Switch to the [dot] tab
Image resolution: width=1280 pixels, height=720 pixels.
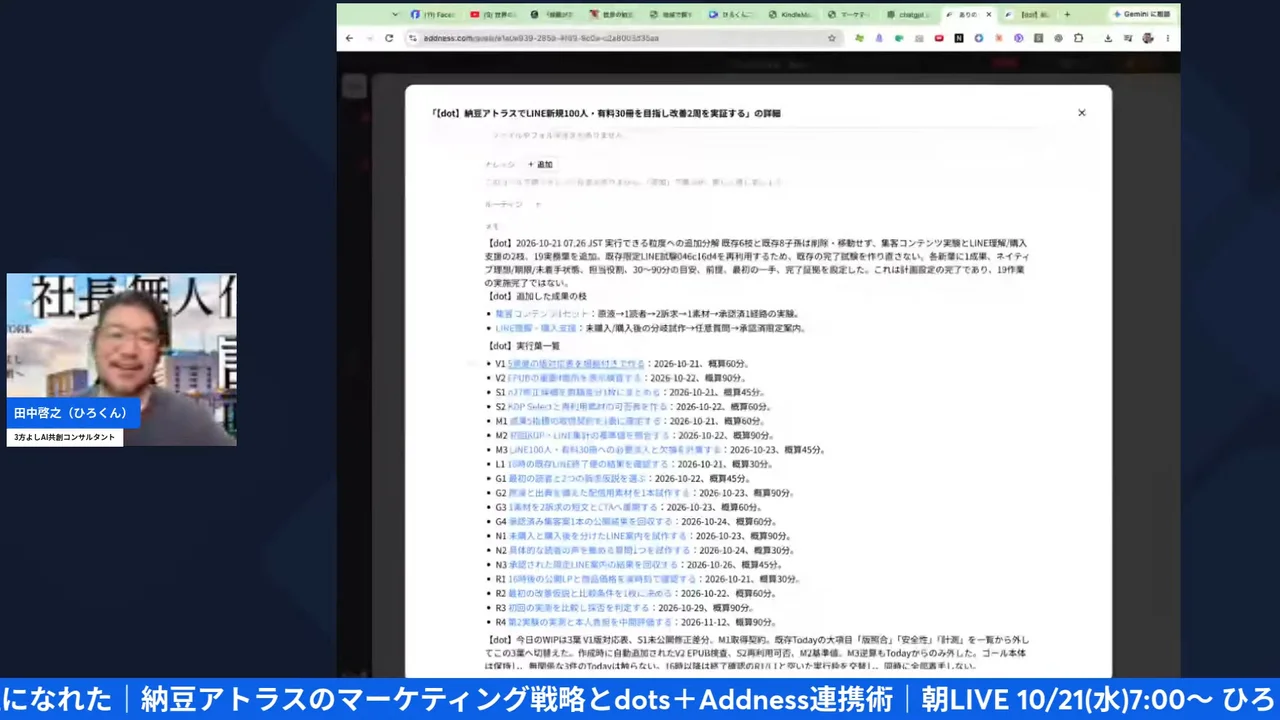coord(1028,14)
